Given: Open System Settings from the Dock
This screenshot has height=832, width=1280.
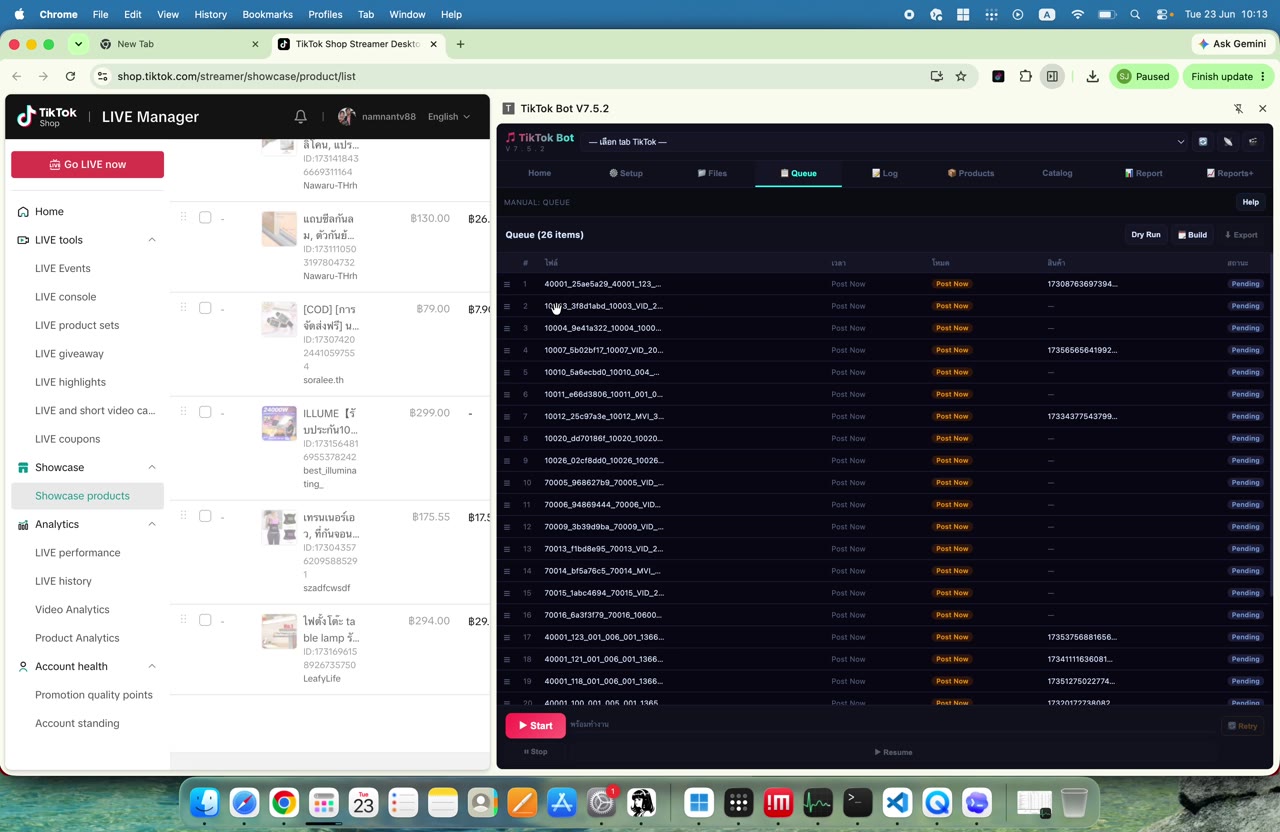Looking at the screenshot, I should tap(601, 802).
